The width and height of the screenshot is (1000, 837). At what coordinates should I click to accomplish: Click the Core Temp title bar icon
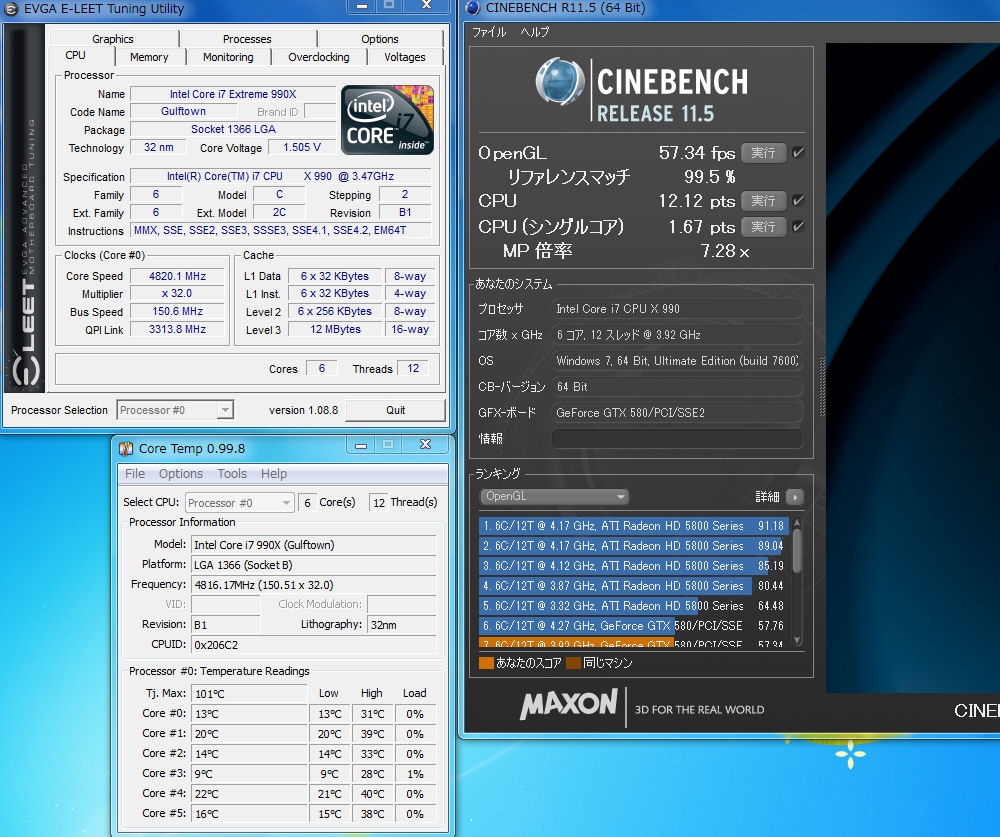[x=126, y=448]
